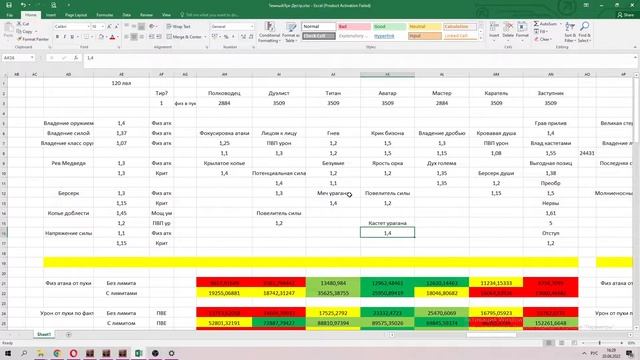Expand the Name Box dropdown

tap(32, 58)
